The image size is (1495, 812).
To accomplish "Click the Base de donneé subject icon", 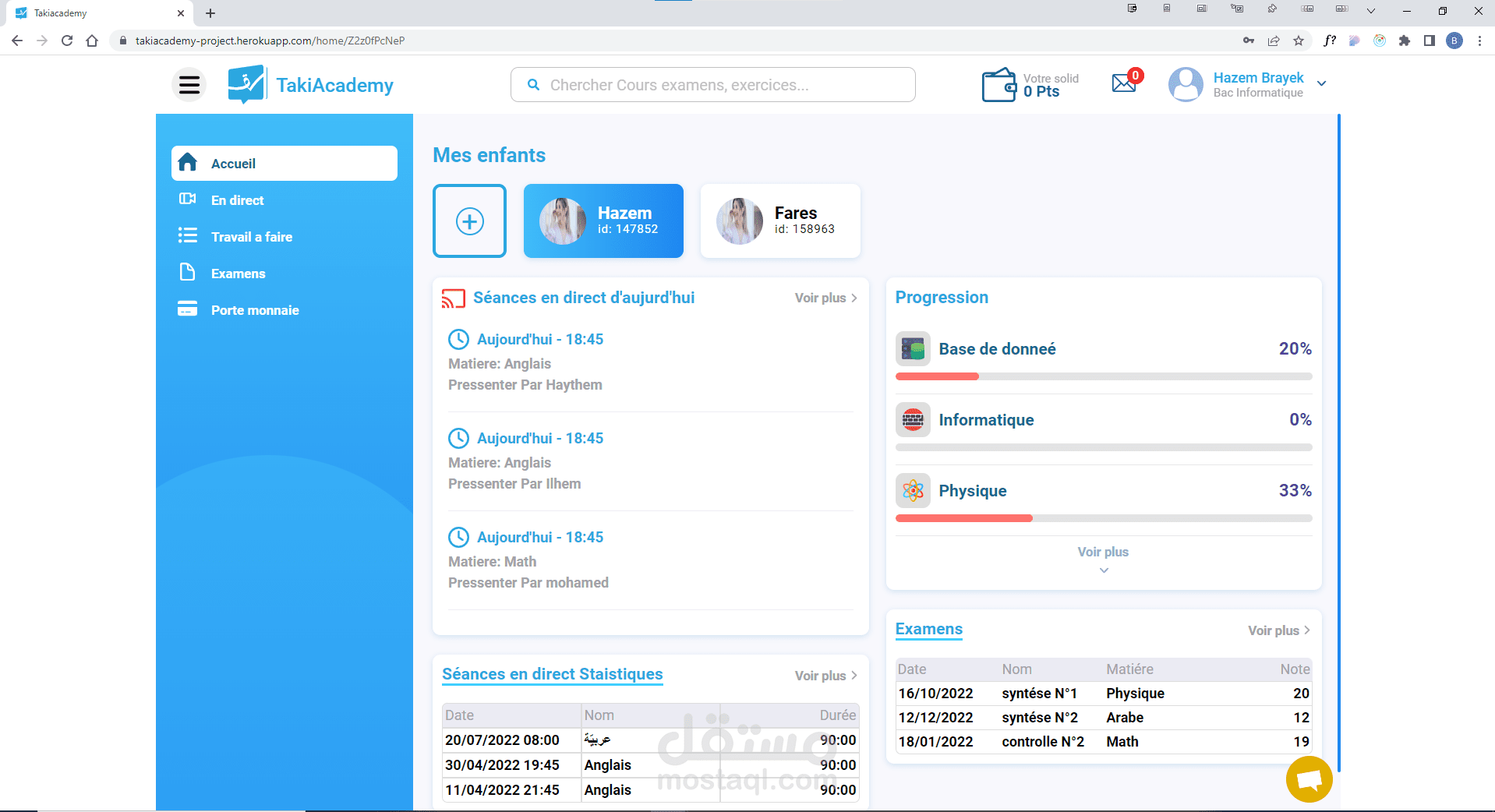I will pyautogui.click(x=913, y=349).
